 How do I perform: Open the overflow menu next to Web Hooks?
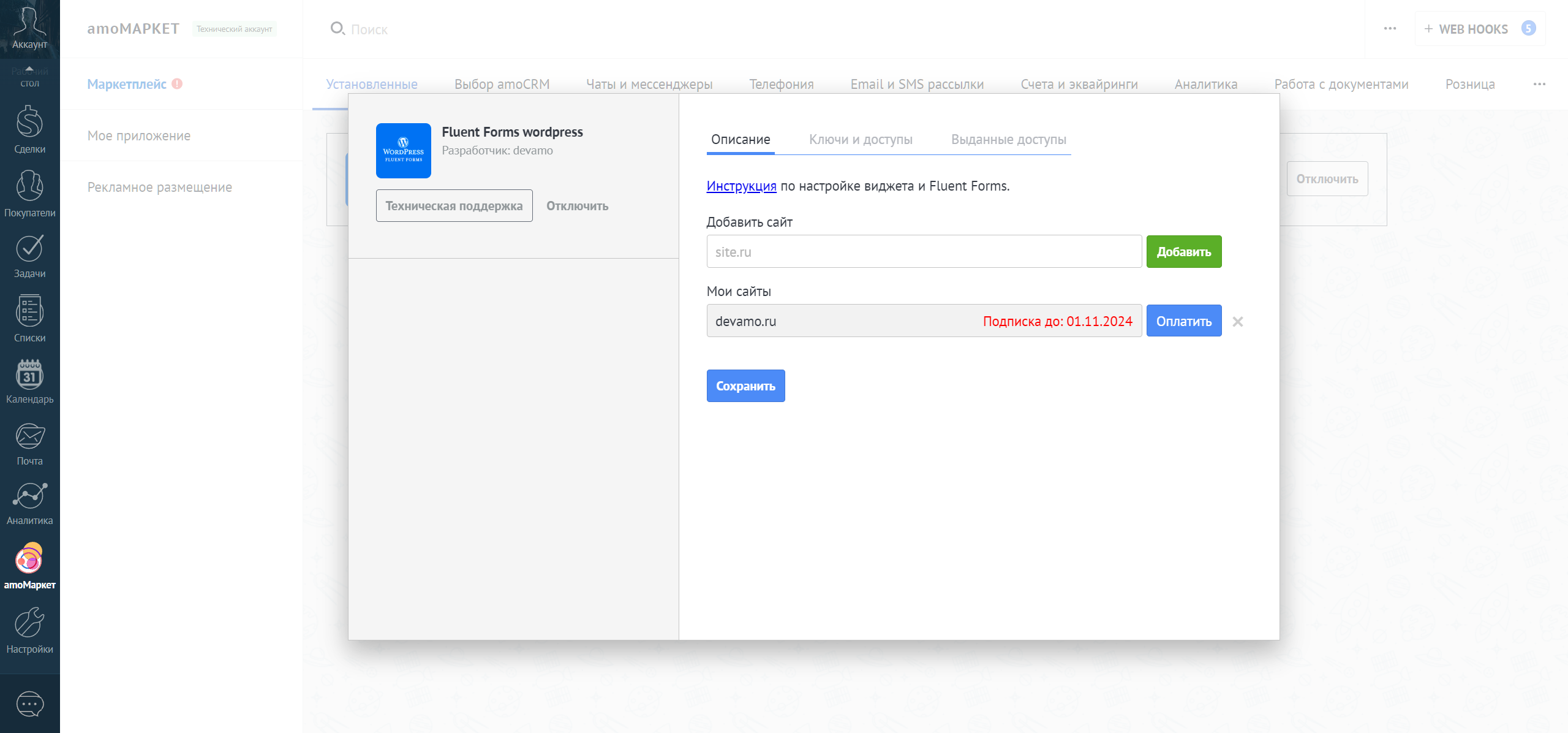pyautogui.click(x=1389, y=28)
